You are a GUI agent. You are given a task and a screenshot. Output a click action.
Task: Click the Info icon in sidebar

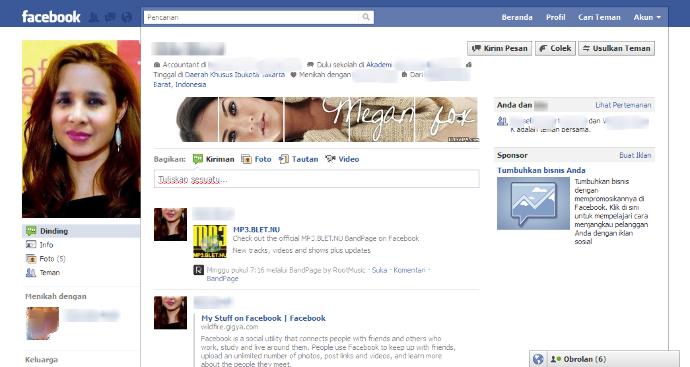31,245
